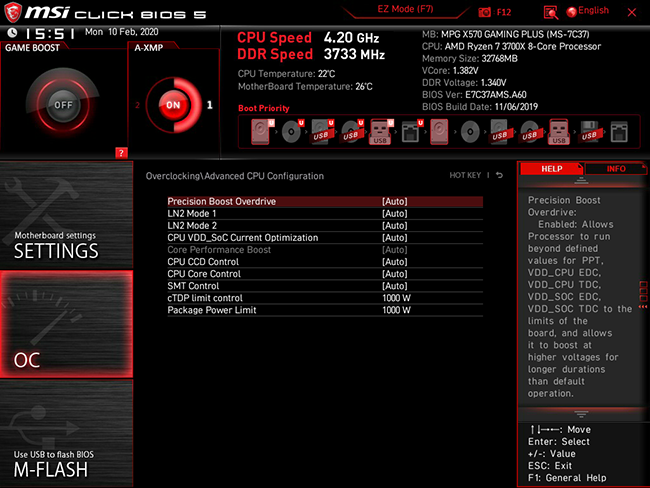The image size is (650, 488).
Task: Click the DDR Speed 3733 MHz readout
Action: [311, 54]
